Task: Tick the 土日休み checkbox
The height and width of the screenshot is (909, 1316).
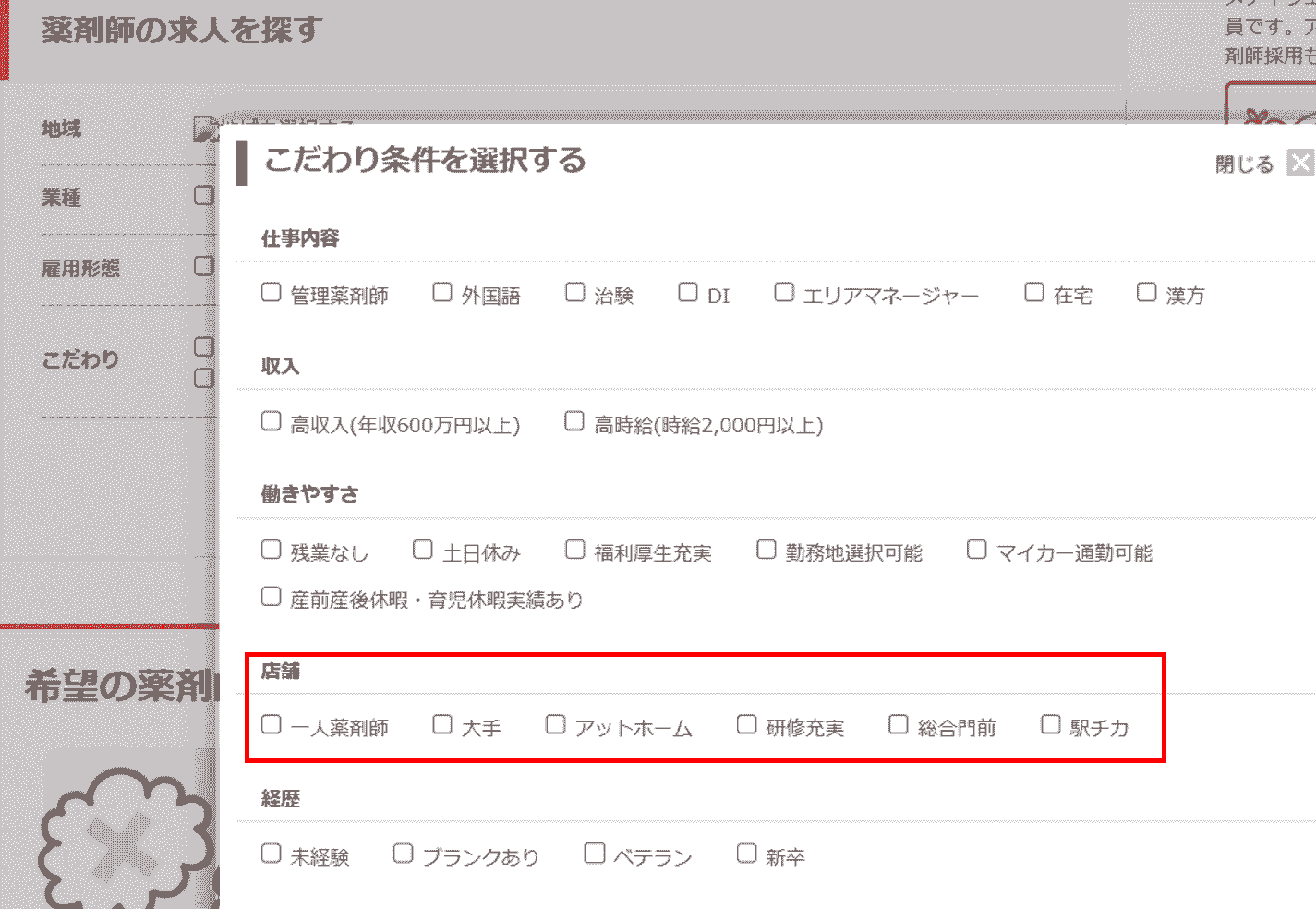Action: click(422, 551)
